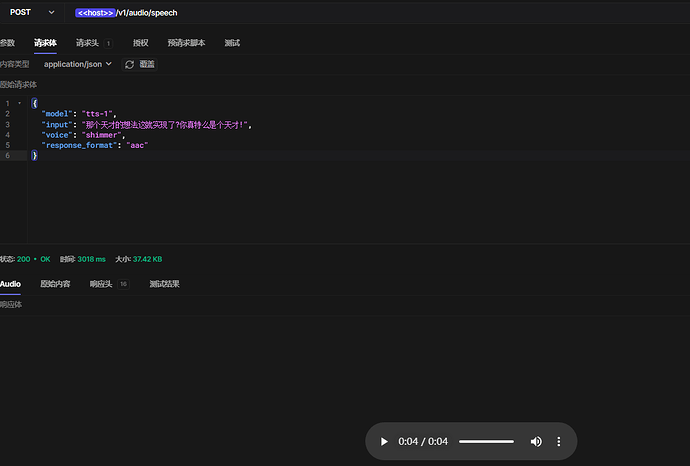Click the <<host>> variable tag
Screen dimensions: 690x466
point(95,13)
